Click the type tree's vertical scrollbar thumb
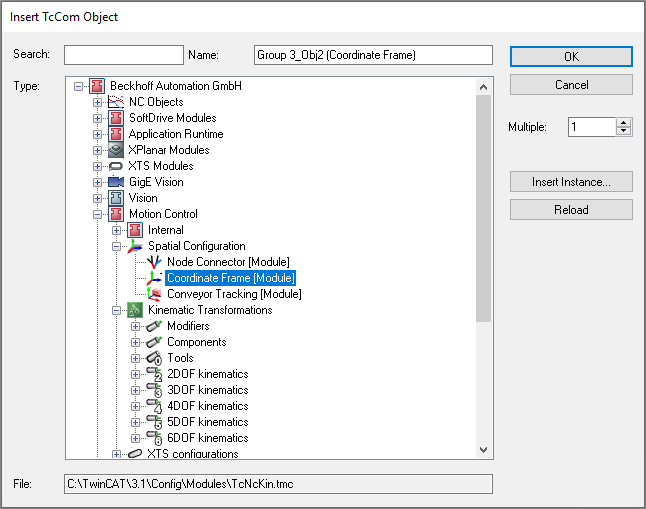The height and width of the screenshot is (509, 646). pyautogui.click(x=484, y=209)
